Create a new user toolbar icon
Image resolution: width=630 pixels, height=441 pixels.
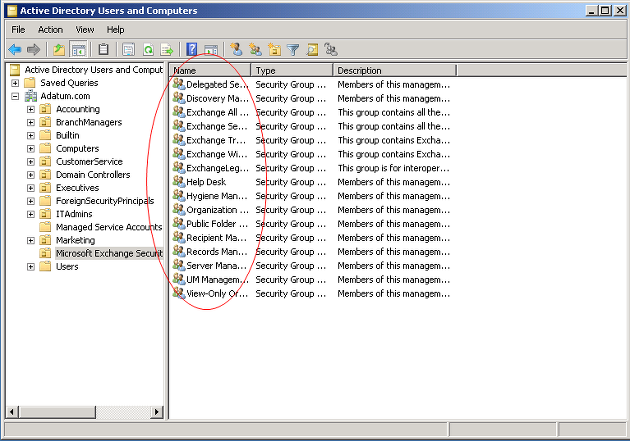[x=236, y=50]
